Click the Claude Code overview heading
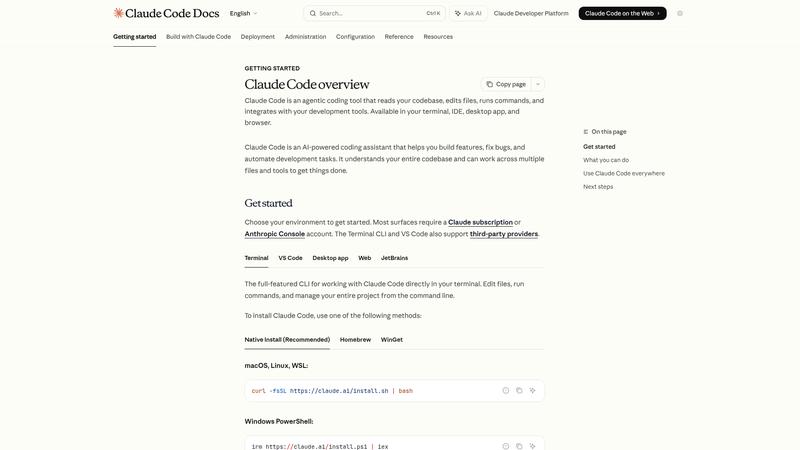 tap(307, 84)
